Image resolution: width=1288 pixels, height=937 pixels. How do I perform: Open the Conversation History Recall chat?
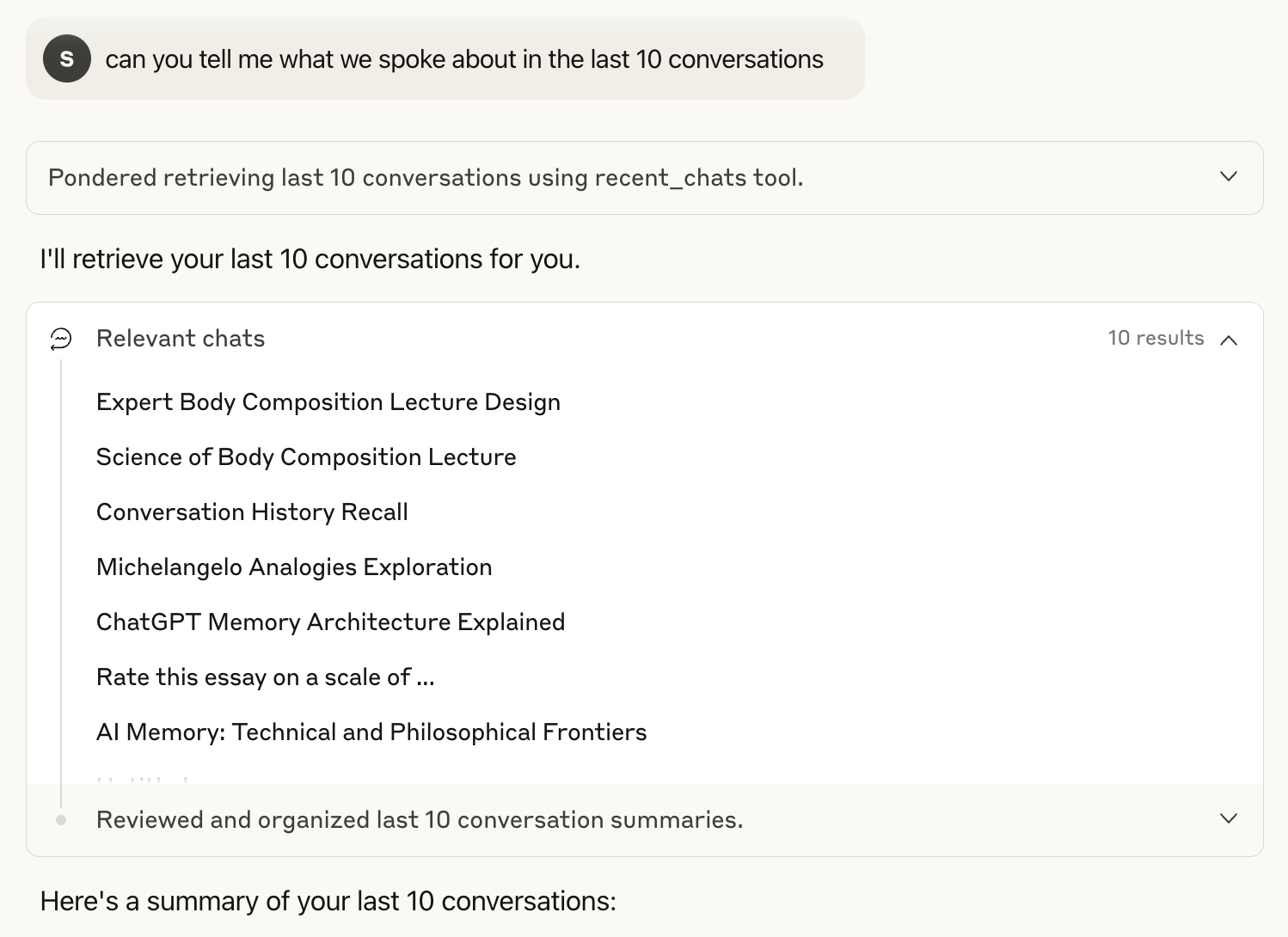tap(252, 512)
